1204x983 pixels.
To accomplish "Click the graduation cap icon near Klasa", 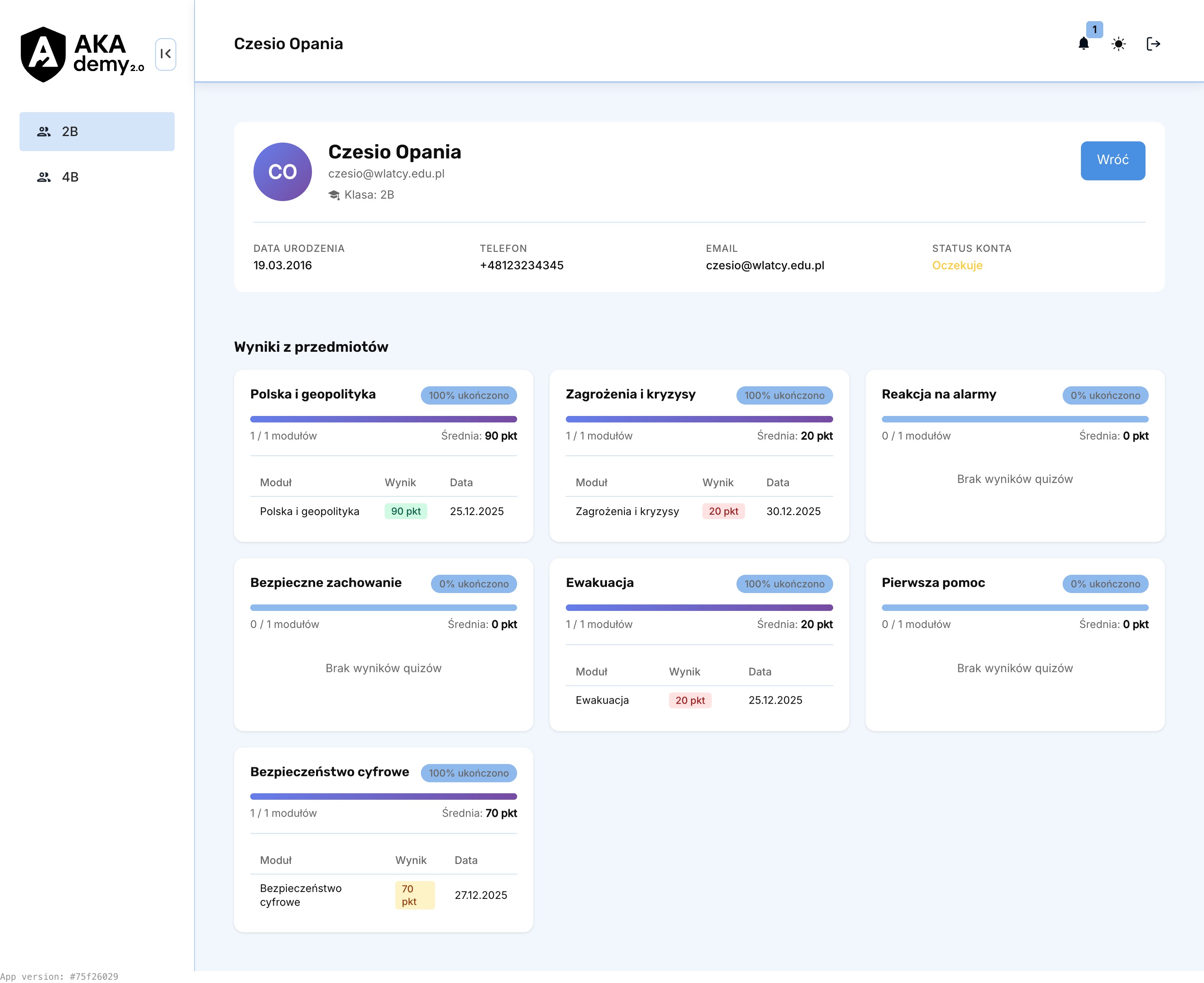I will tap(334, 195).
